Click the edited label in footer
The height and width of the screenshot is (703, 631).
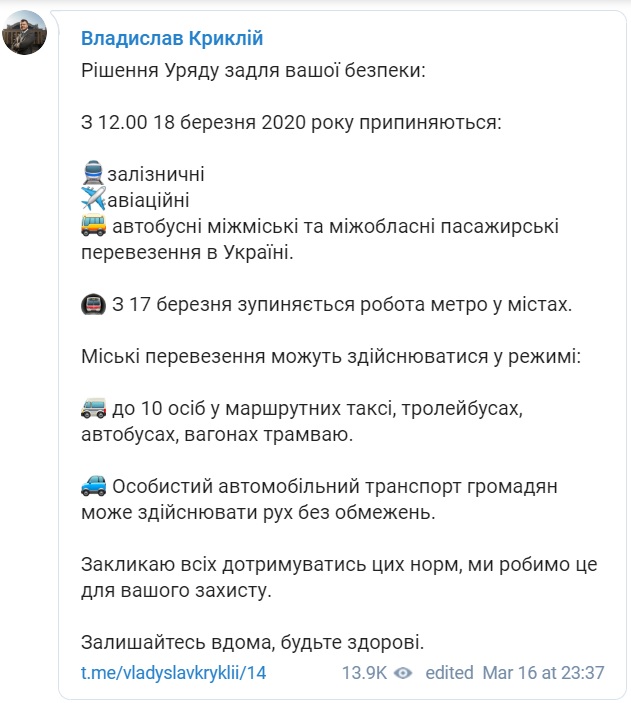point(449,672)
